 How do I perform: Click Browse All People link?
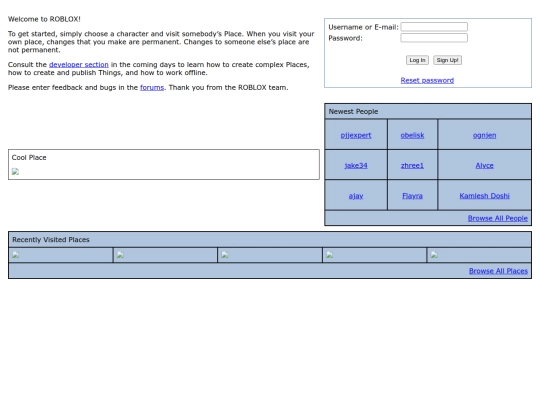click(x=498, y=218)
